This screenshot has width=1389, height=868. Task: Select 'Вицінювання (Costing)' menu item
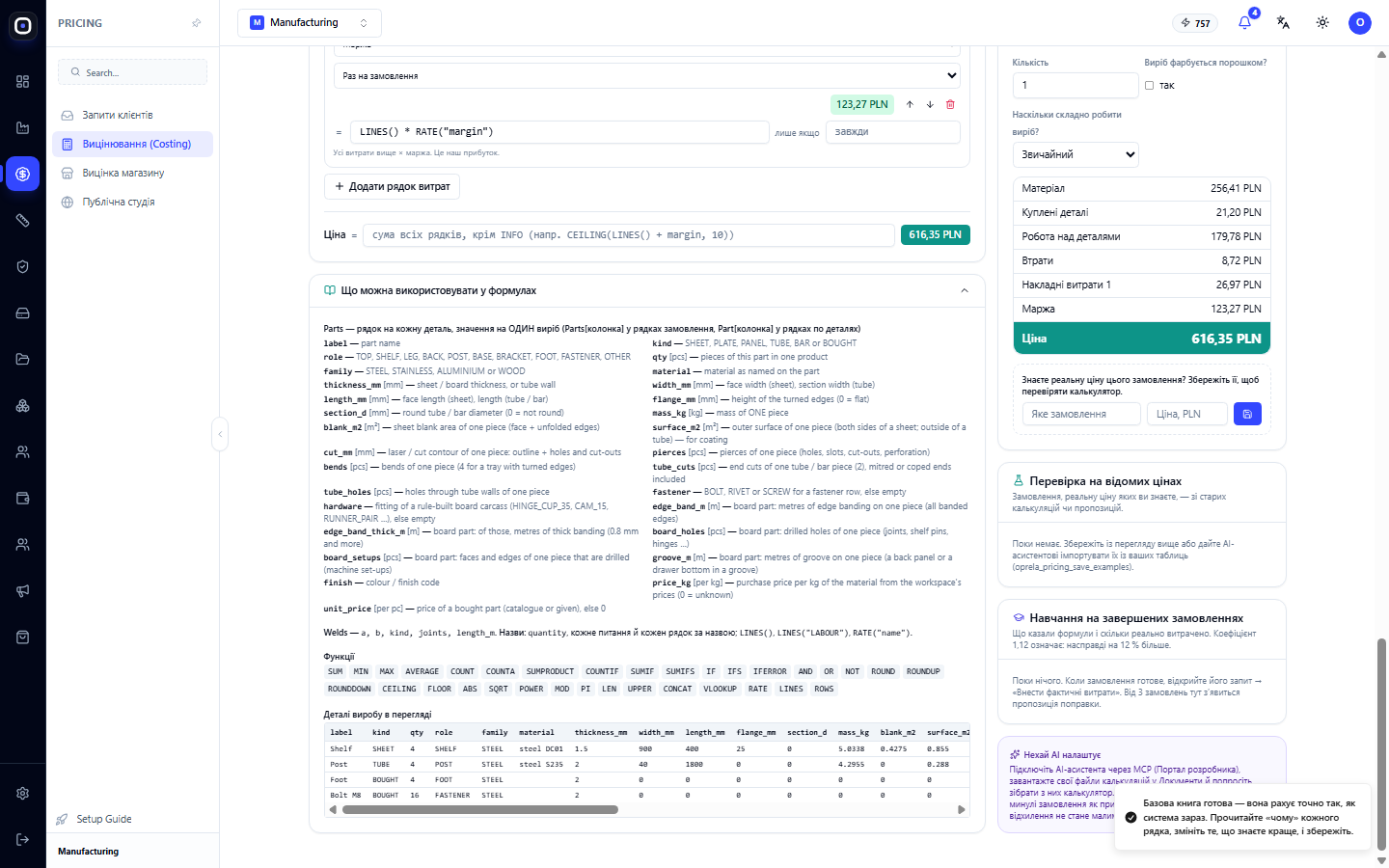(133, 144)
